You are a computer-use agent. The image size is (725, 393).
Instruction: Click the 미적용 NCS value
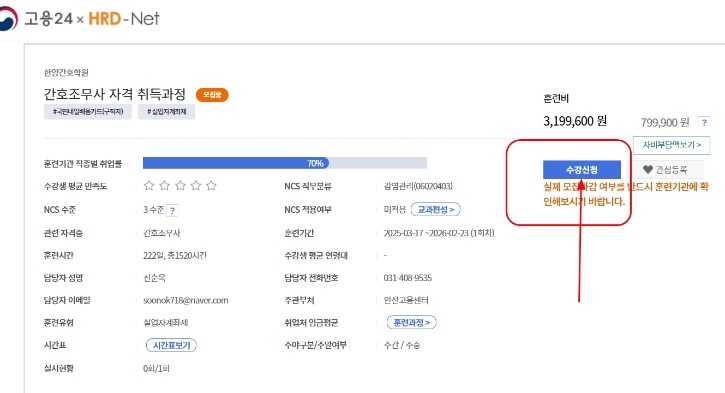[x=395, y=210]
